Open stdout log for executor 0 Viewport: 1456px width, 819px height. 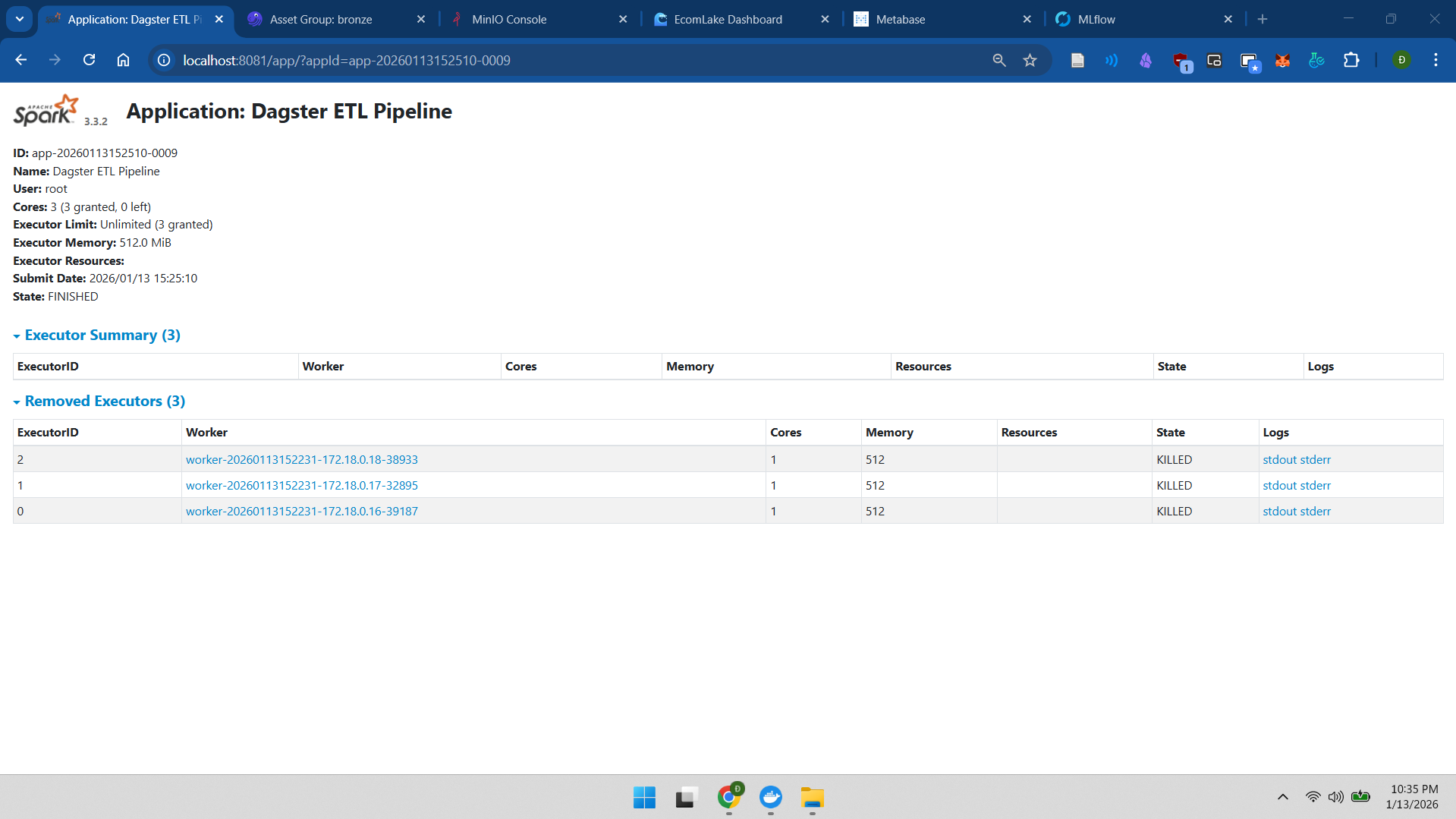(1279, 511)
